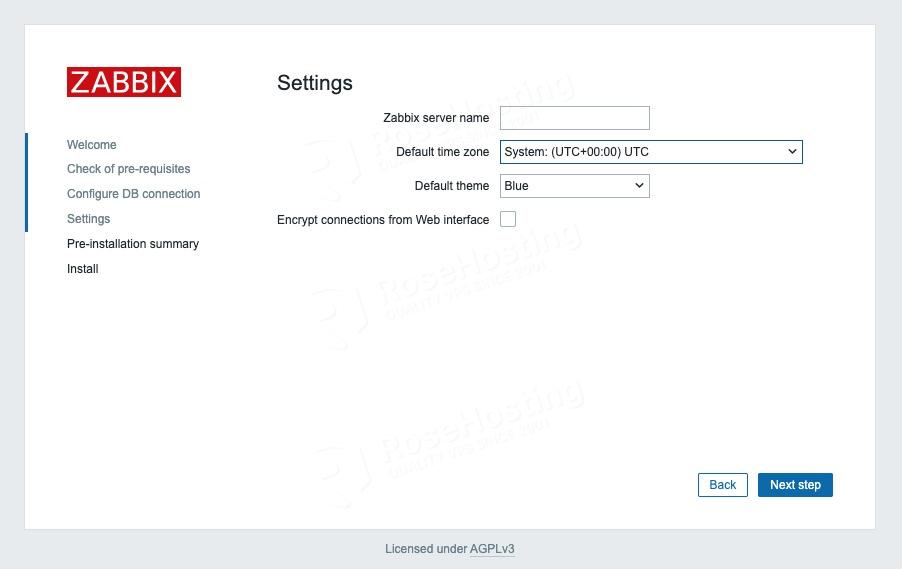Select the Settings step in sidebar

(x=88, y=219)
